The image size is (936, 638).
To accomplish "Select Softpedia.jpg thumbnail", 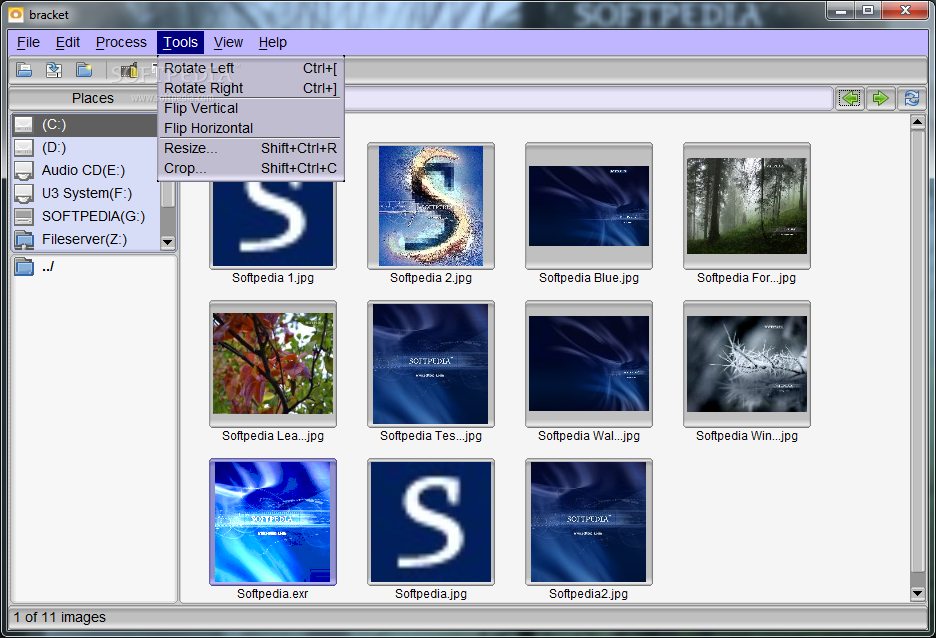I will coord(431,522).
